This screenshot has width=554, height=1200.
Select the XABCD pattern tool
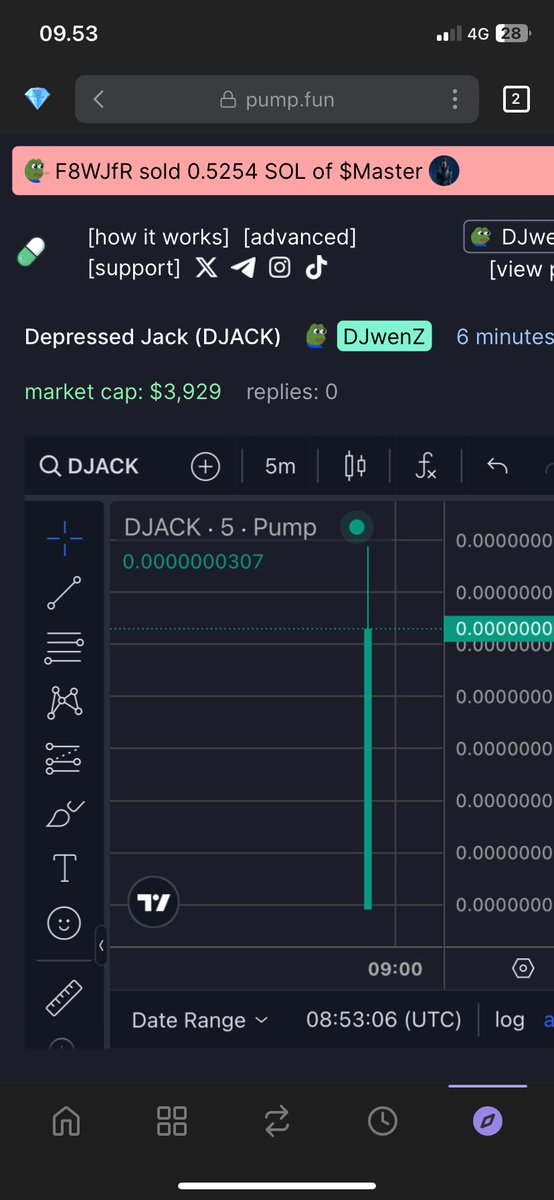tap(65, 703)
